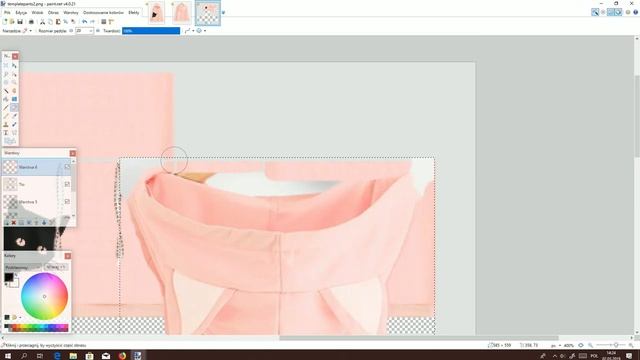
Task: Select the Magic Wand tool
Action: click(x=6, y=91)
